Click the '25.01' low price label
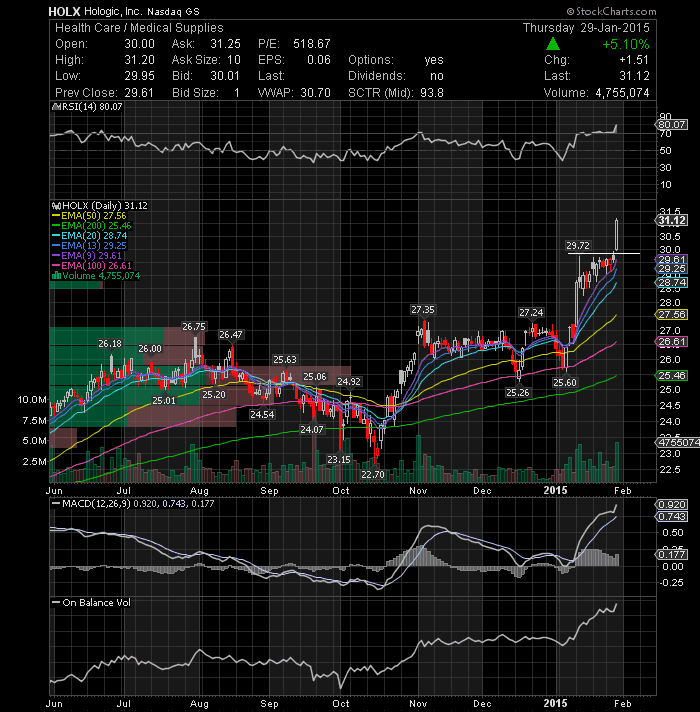The image size is (700, 712). click(163, 400)
